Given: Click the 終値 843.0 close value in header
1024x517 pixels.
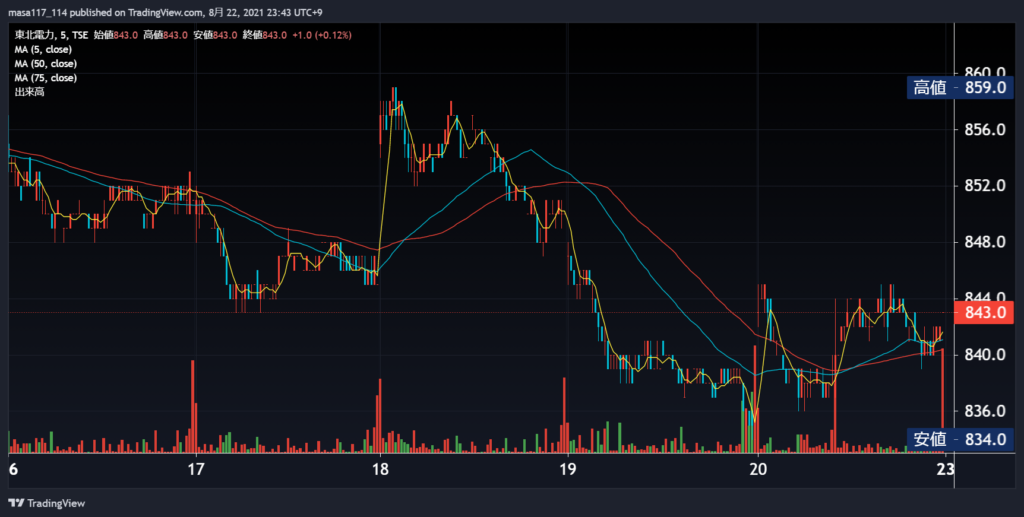Looking at the screenshot, I should pyautogui.click(x=264, y=35).
